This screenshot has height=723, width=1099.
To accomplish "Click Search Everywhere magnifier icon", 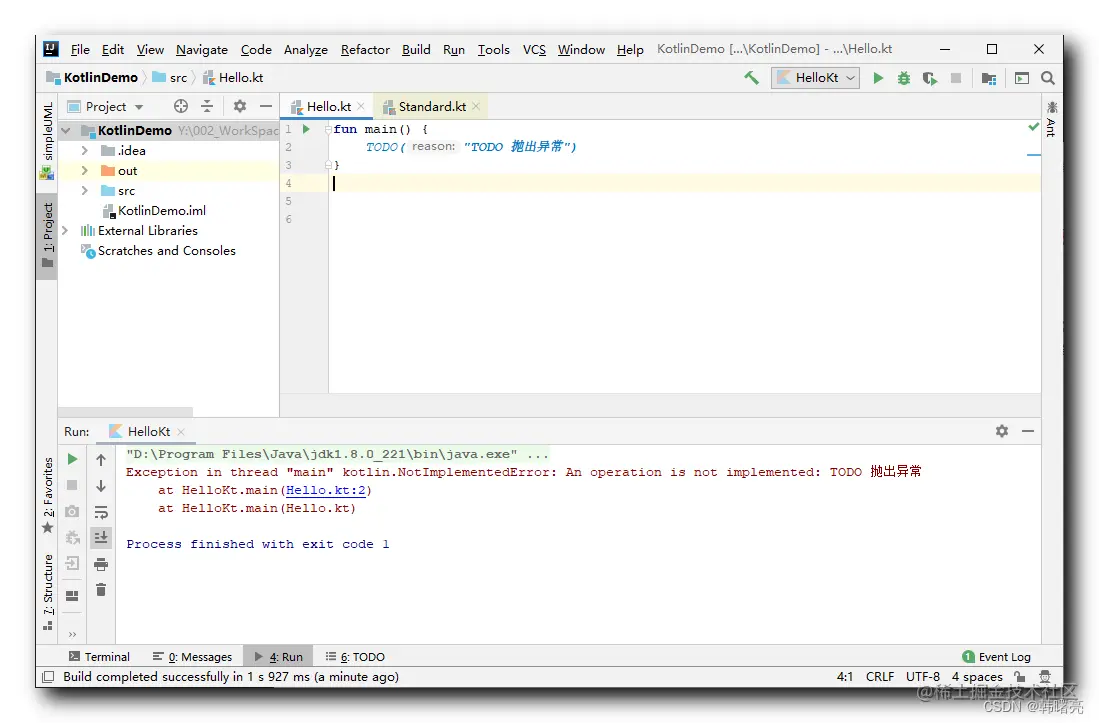I will pos(1048,78).
